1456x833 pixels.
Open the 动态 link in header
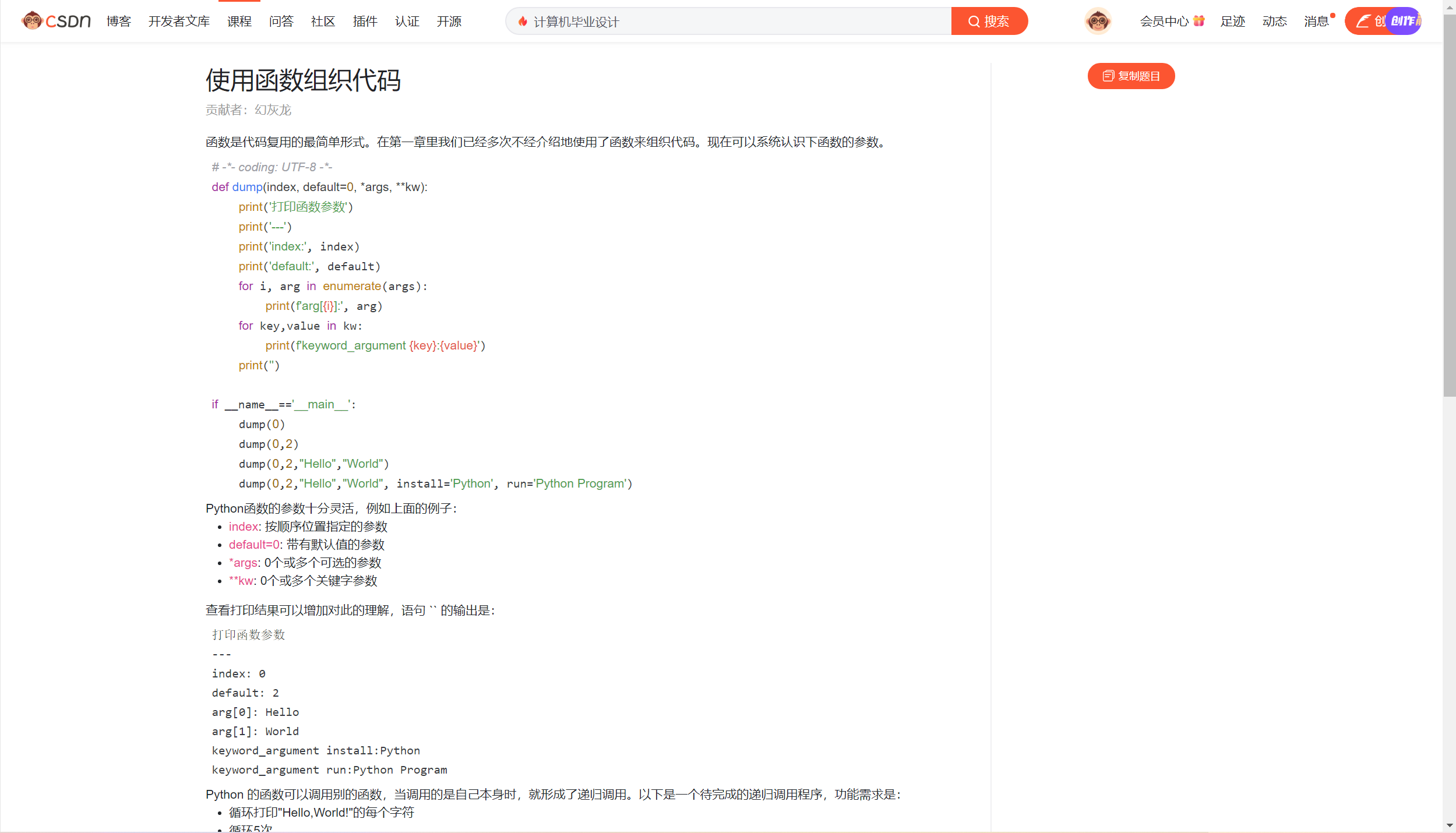click(1275, 22)
